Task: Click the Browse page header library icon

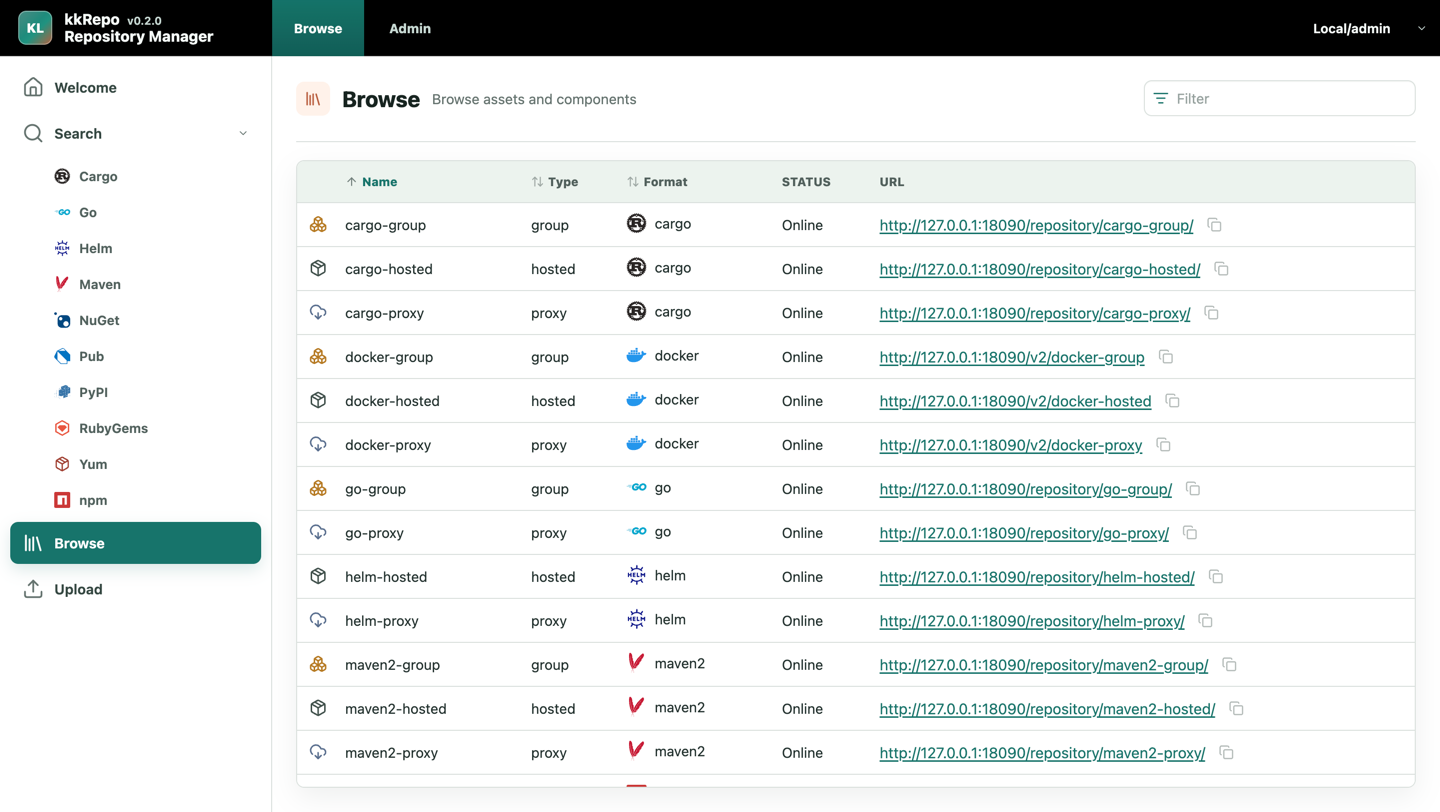Action: point(313,99)
